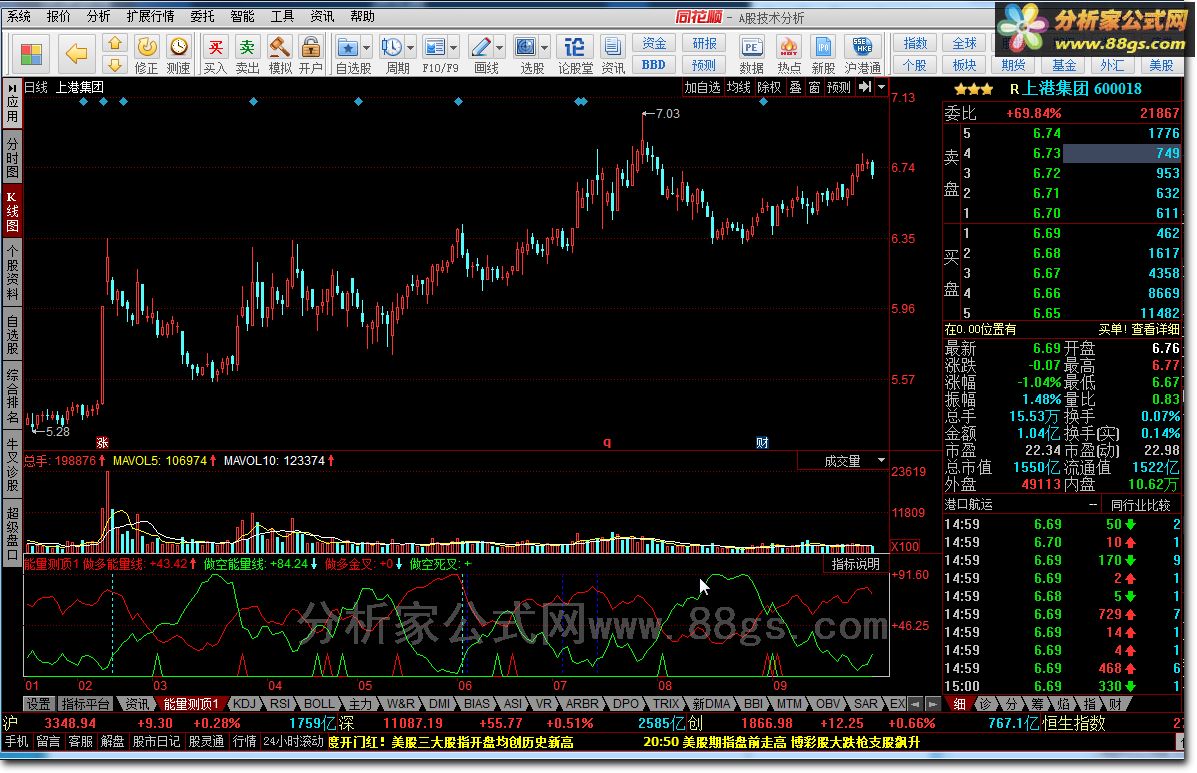Expand the F10/F9 dropdown arrow
1197x773 pixels.
tap(453, 48)
